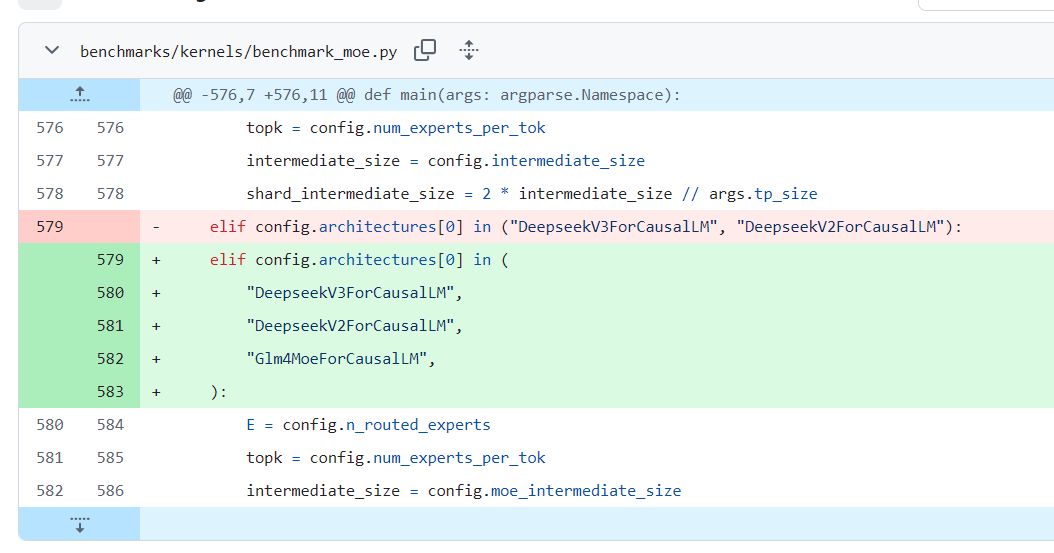The width and height of the screenshot is (1054, 553).
Task: Copy the benchmark_moe.py file path
Action: (x=425, y=50)
